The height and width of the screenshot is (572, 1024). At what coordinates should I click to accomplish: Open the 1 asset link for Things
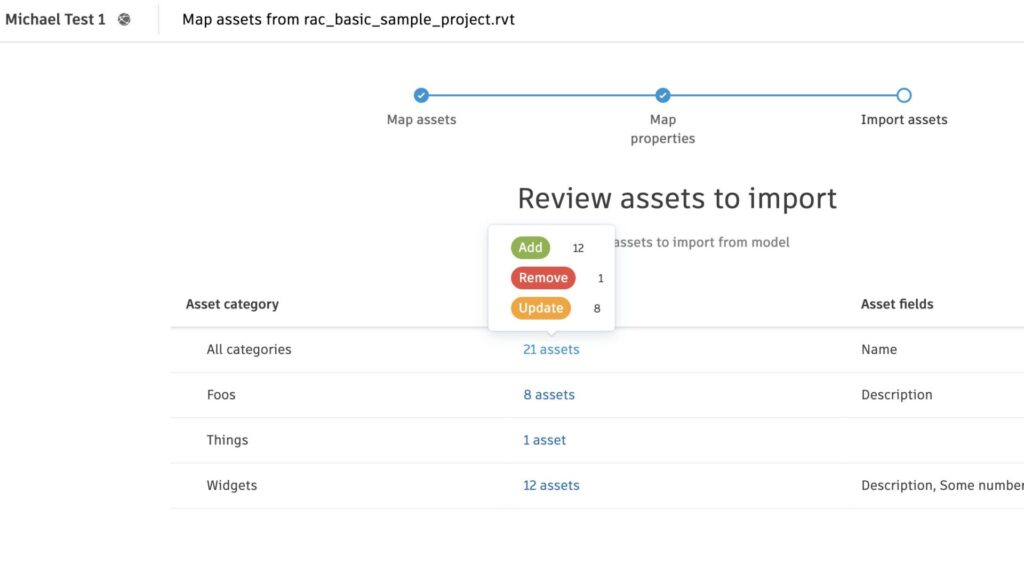(544, 440)
